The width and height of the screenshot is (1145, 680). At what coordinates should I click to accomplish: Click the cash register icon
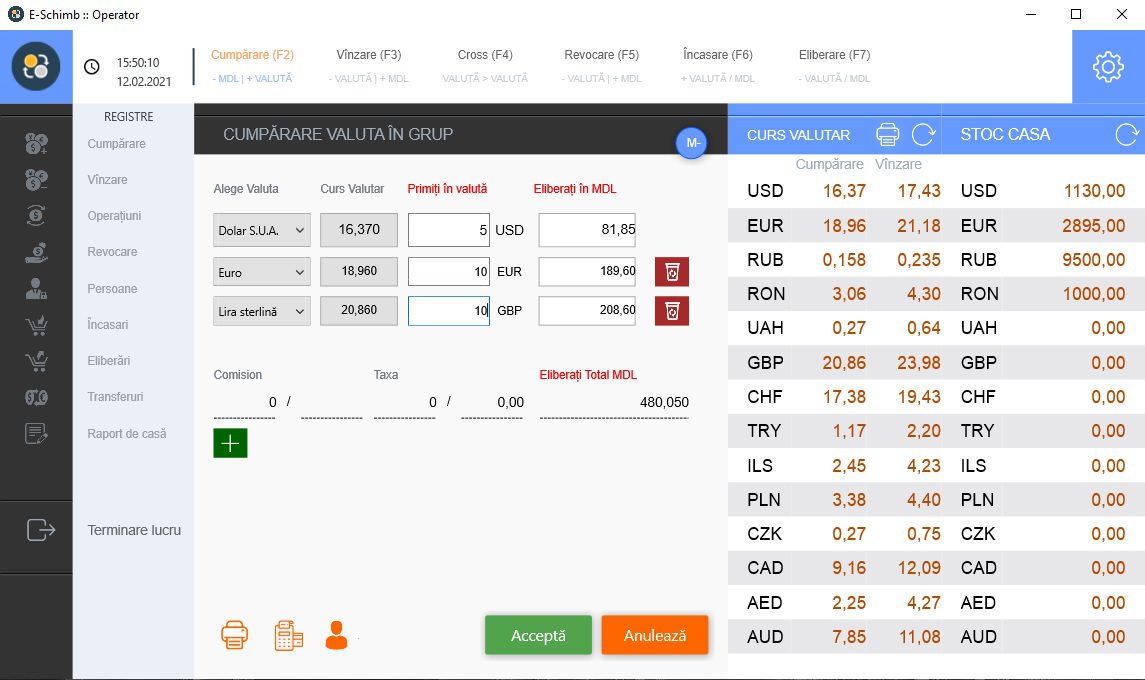pos(288,635)
